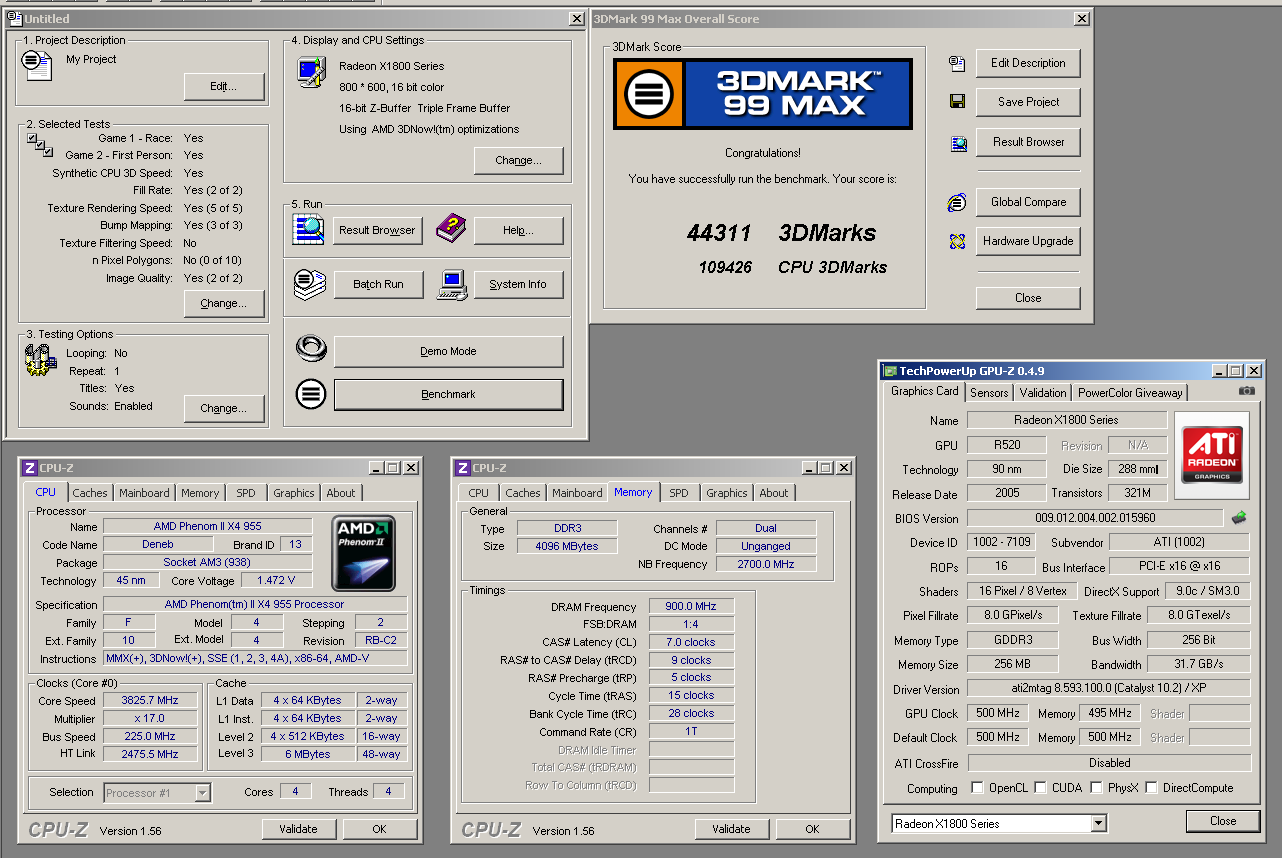Click the Help book question-mark icon
This screenshot has width=1282, height=858.
451,229
